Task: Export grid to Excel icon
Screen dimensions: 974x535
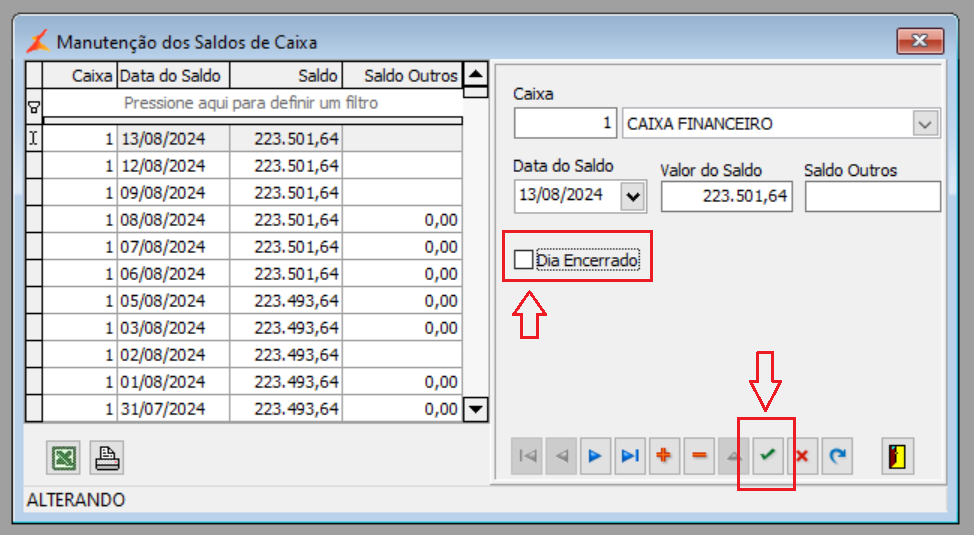Action: (x=63, y=458)
